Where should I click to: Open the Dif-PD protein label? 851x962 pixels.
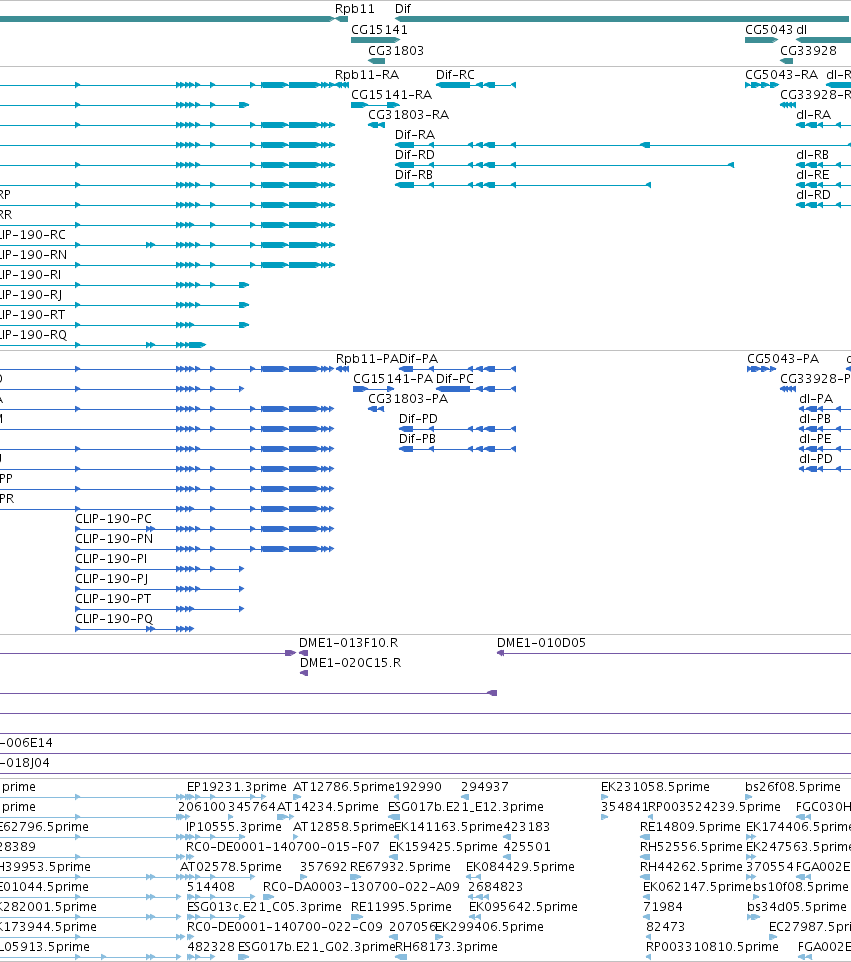[x=418, y=418]
